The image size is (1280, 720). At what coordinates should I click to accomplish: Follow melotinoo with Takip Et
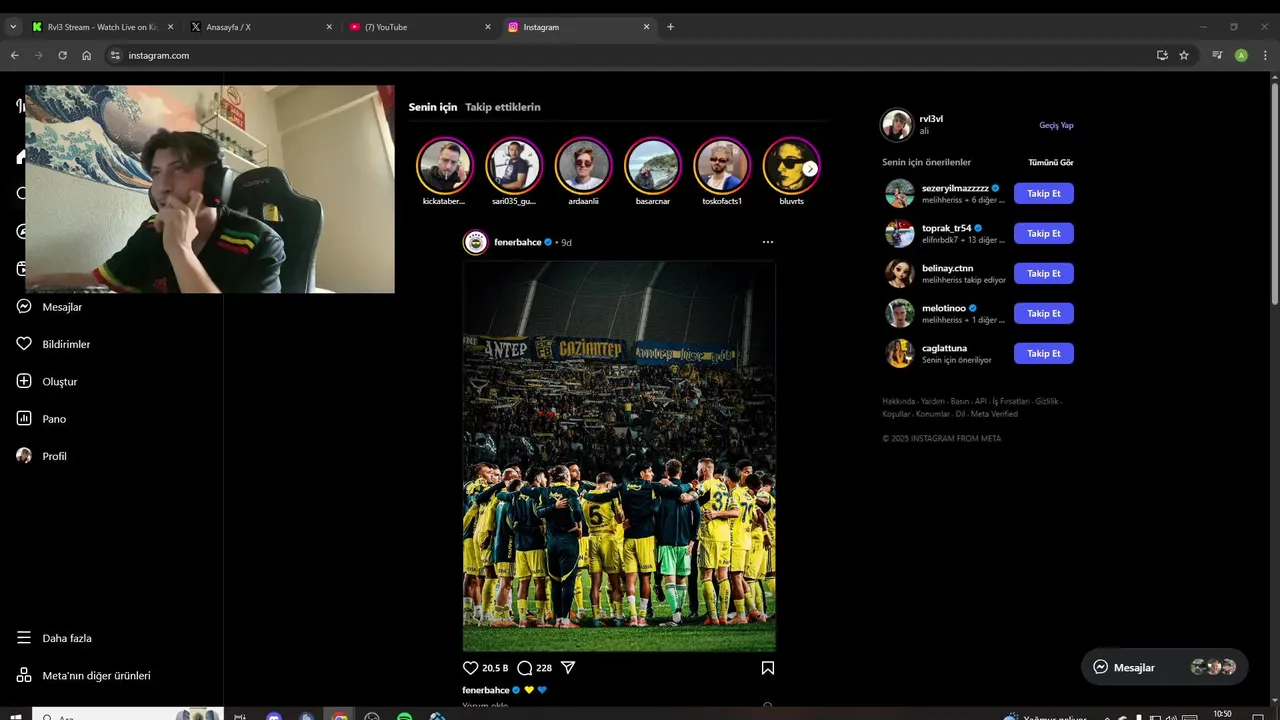(x=1043, y=313)
